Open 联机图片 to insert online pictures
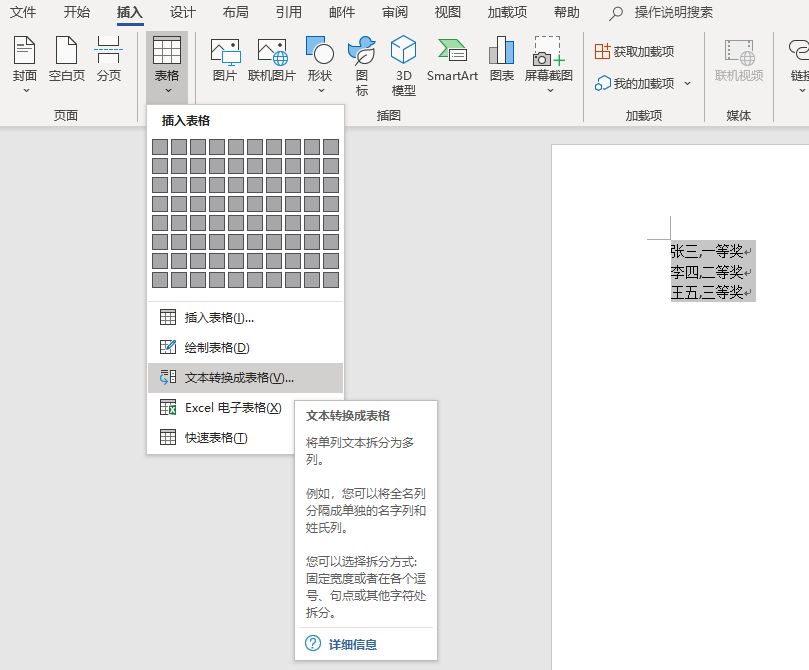The image size is (809, 670). [272, 62]
